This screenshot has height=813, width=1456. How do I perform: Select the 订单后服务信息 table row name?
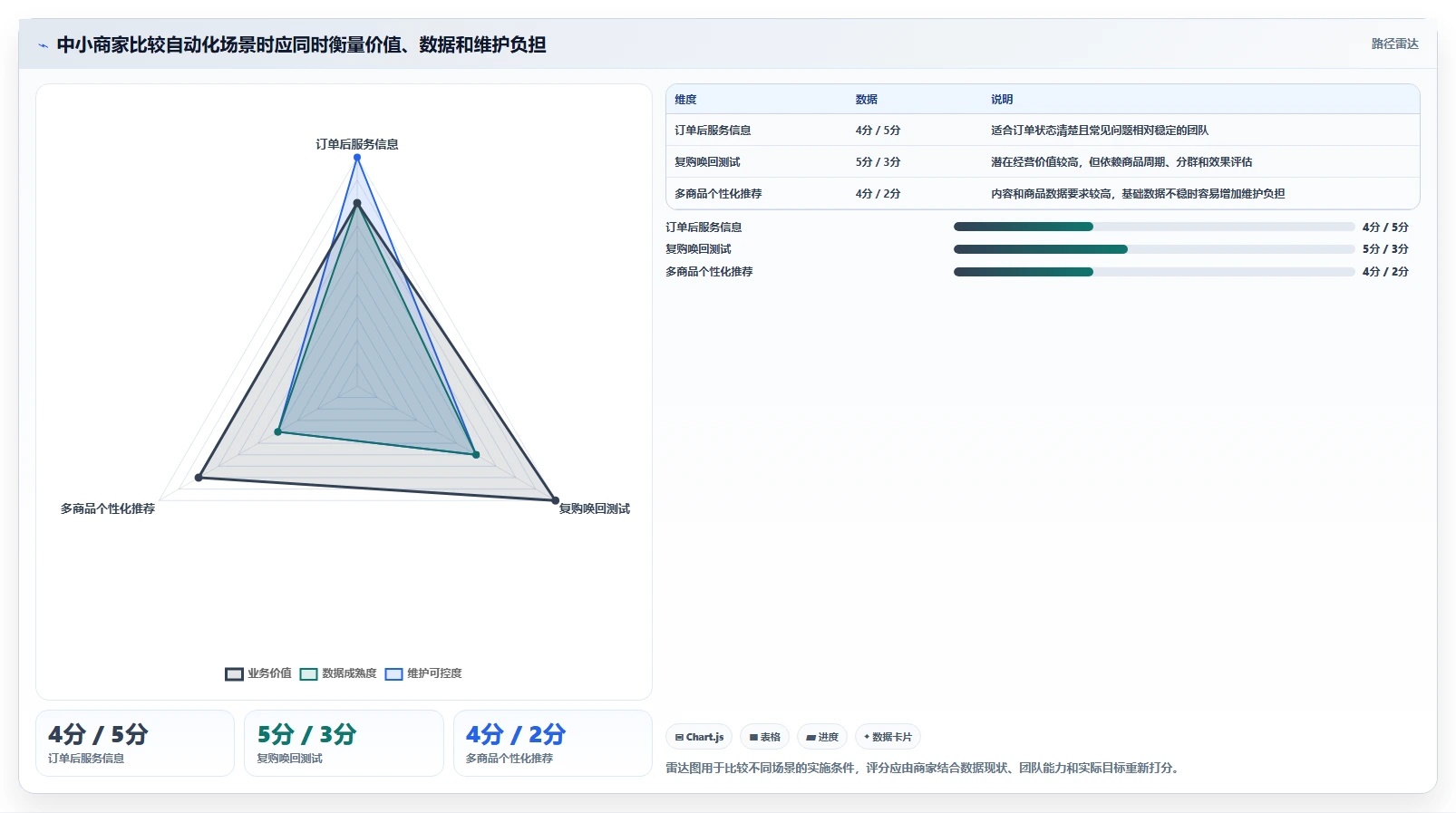click(x=713, y=131)
